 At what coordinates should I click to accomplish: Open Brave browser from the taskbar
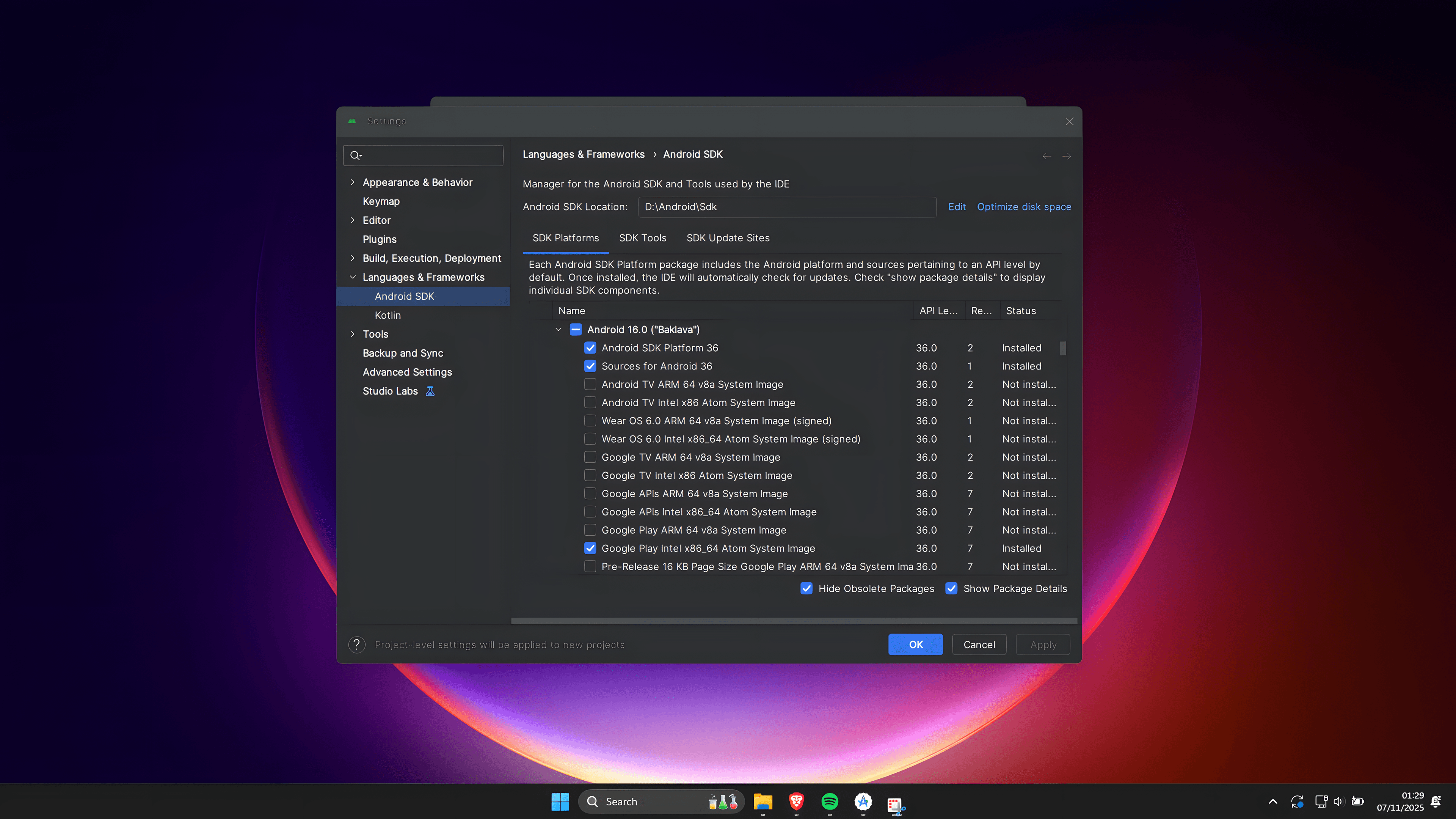(796, 802)
